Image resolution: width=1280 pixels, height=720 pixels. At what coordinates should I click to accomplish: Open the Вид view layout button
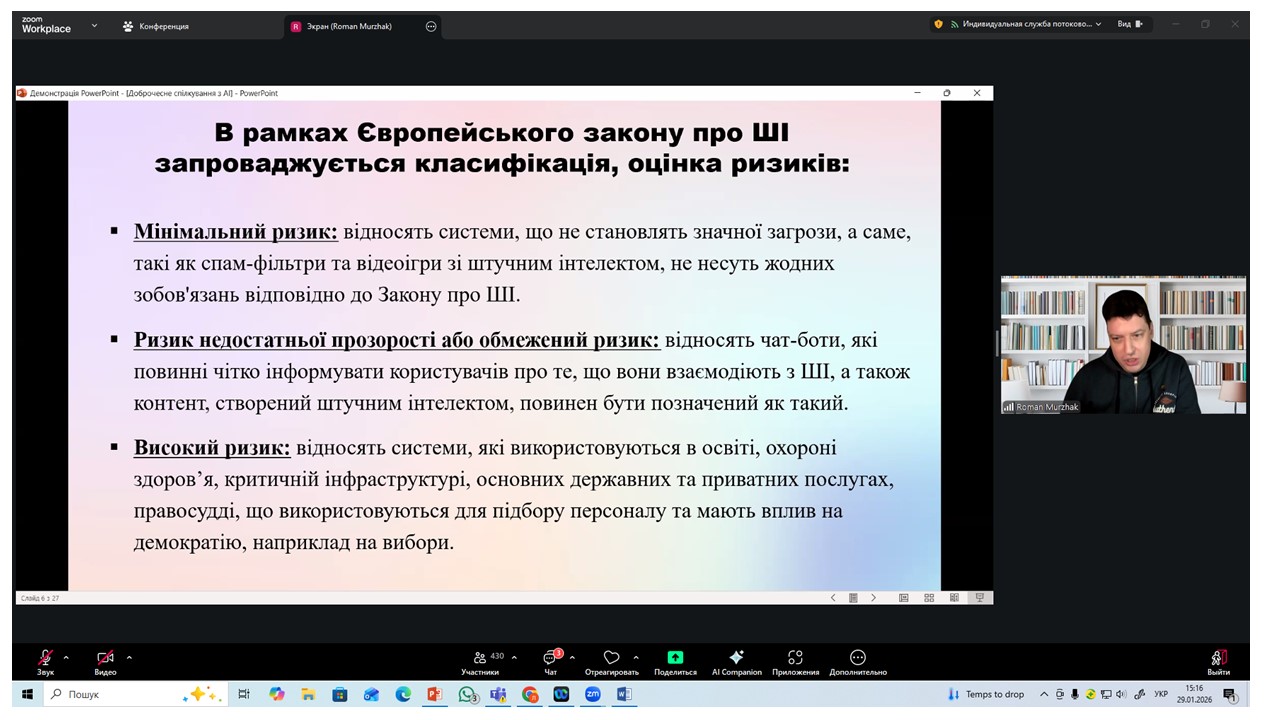[x=1129, y=24]
